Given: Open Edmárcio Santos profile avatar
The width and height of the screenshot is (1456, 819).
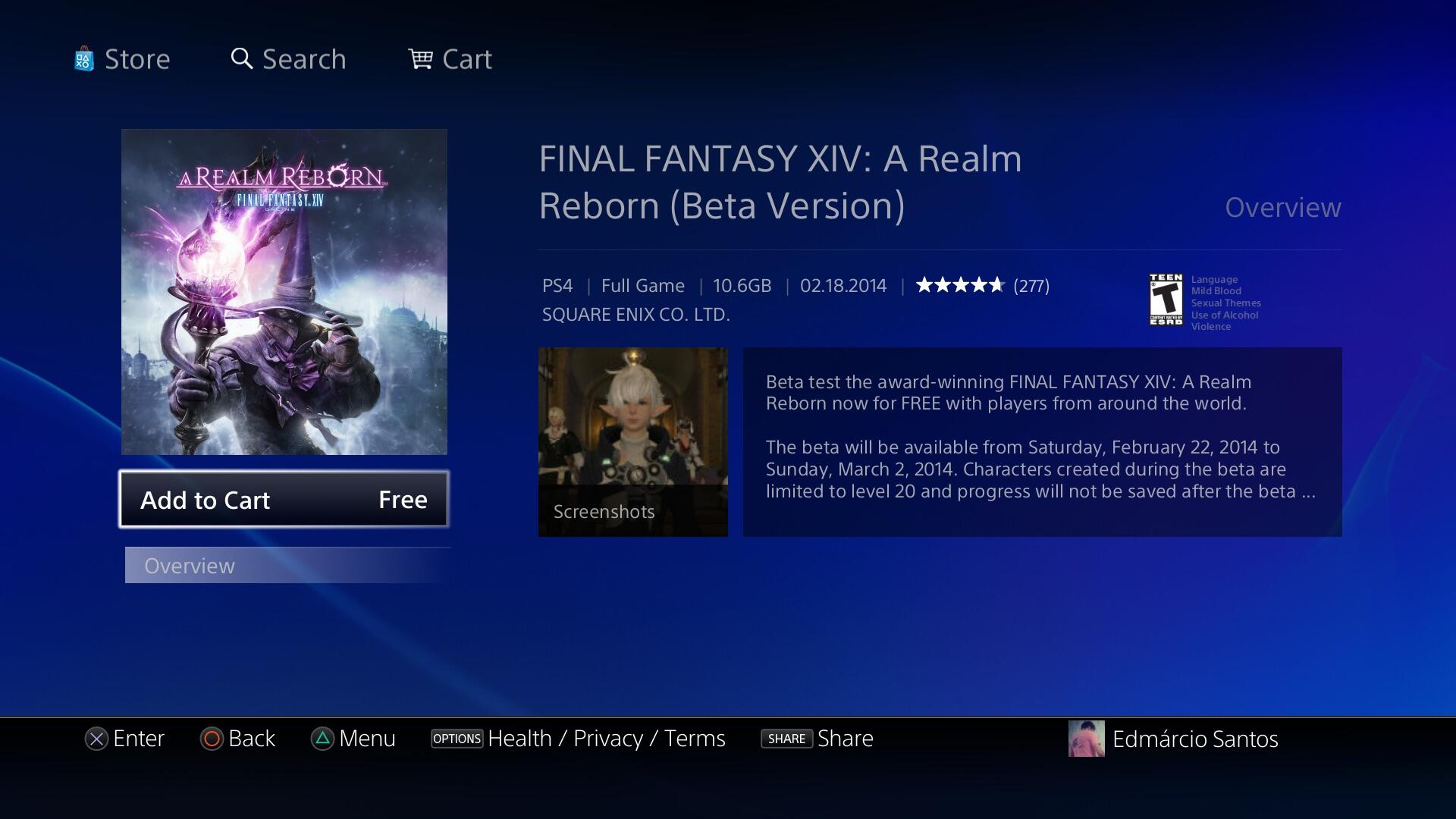Looking at the screenshot, I should [x=1087, y=739].
